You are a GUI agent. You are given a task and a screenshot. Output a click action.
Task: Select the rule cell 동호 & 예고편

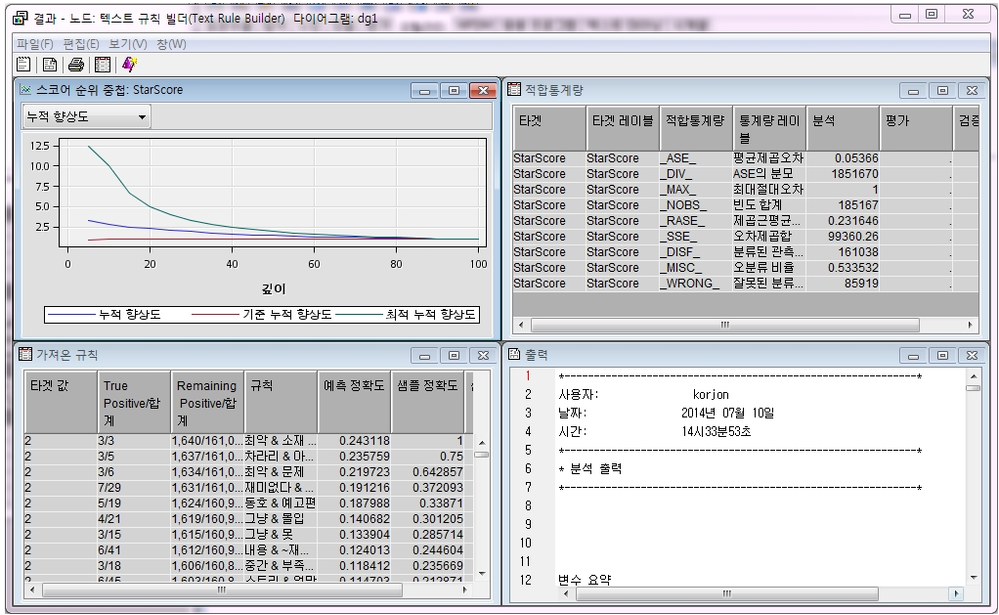pos(280,503)
